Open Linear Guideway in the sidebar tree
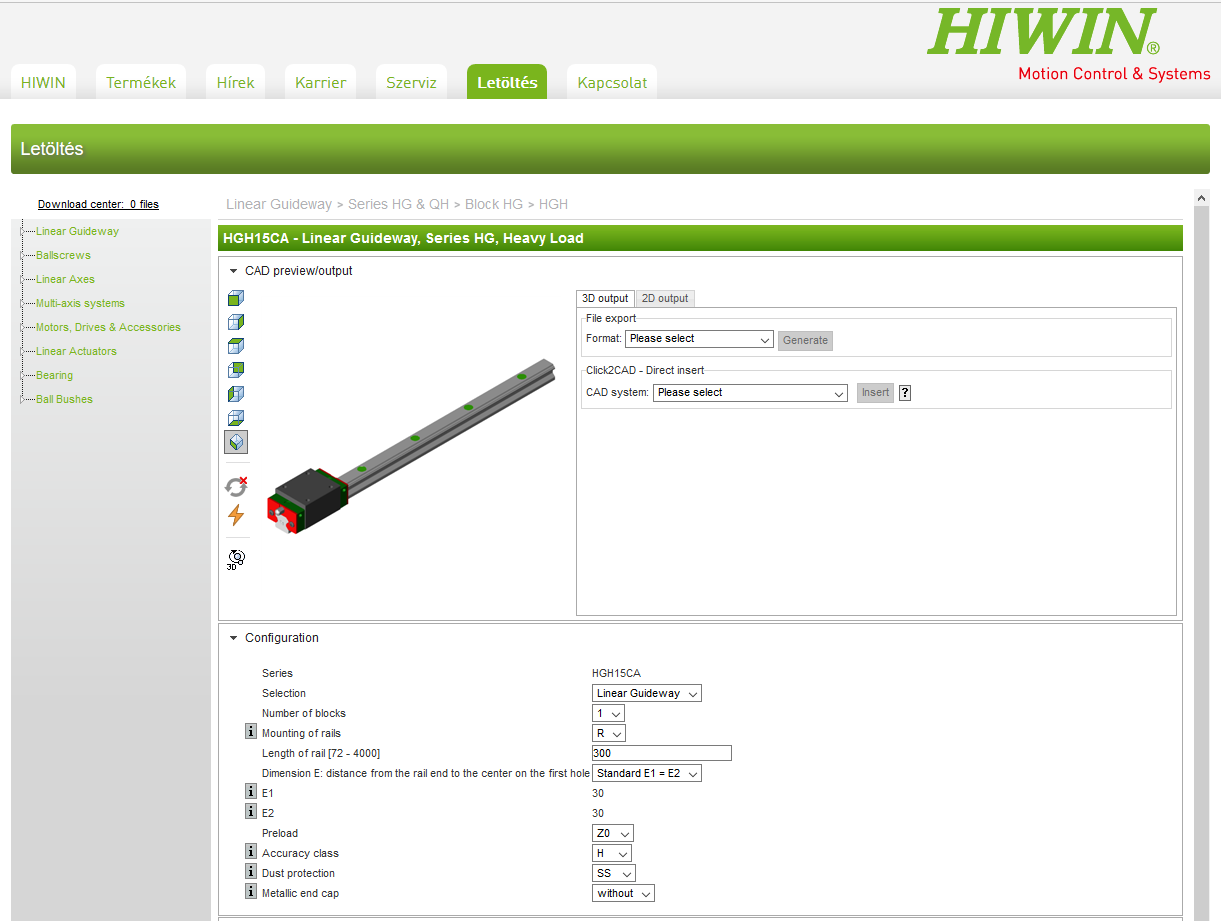Viewport: 1221px width, 921px height. (77, 231)
